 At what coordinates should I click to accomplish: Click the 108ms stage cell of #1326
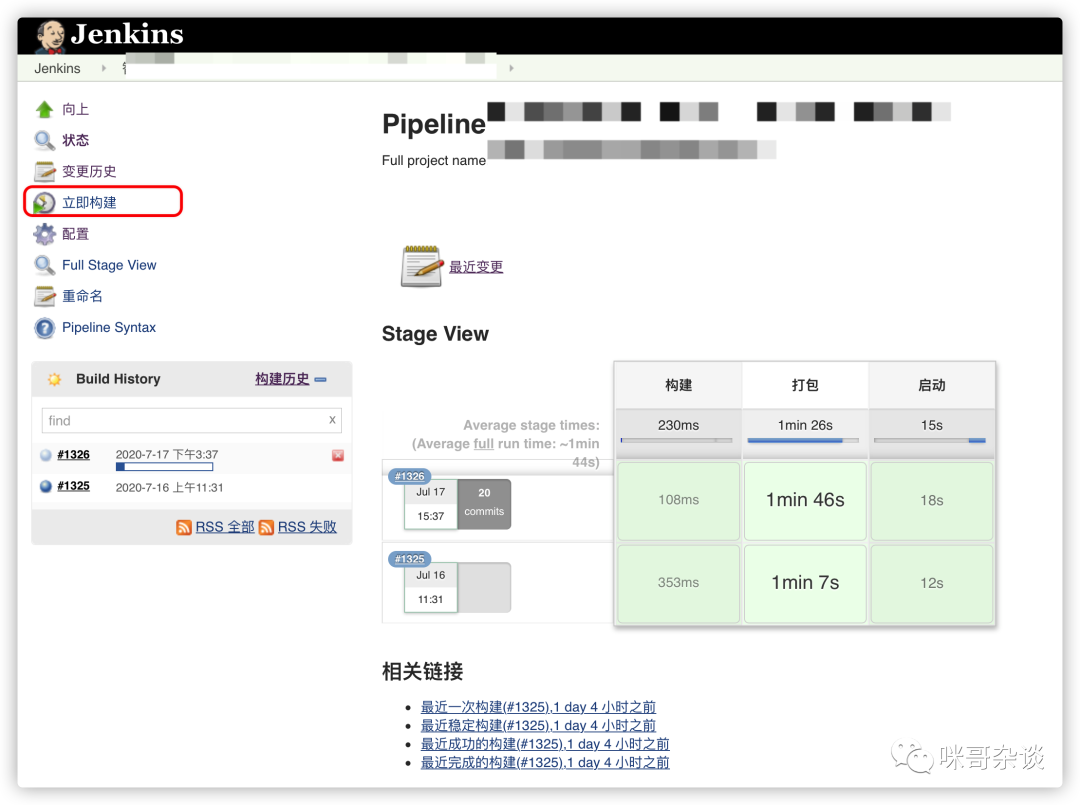pos(678,501)
